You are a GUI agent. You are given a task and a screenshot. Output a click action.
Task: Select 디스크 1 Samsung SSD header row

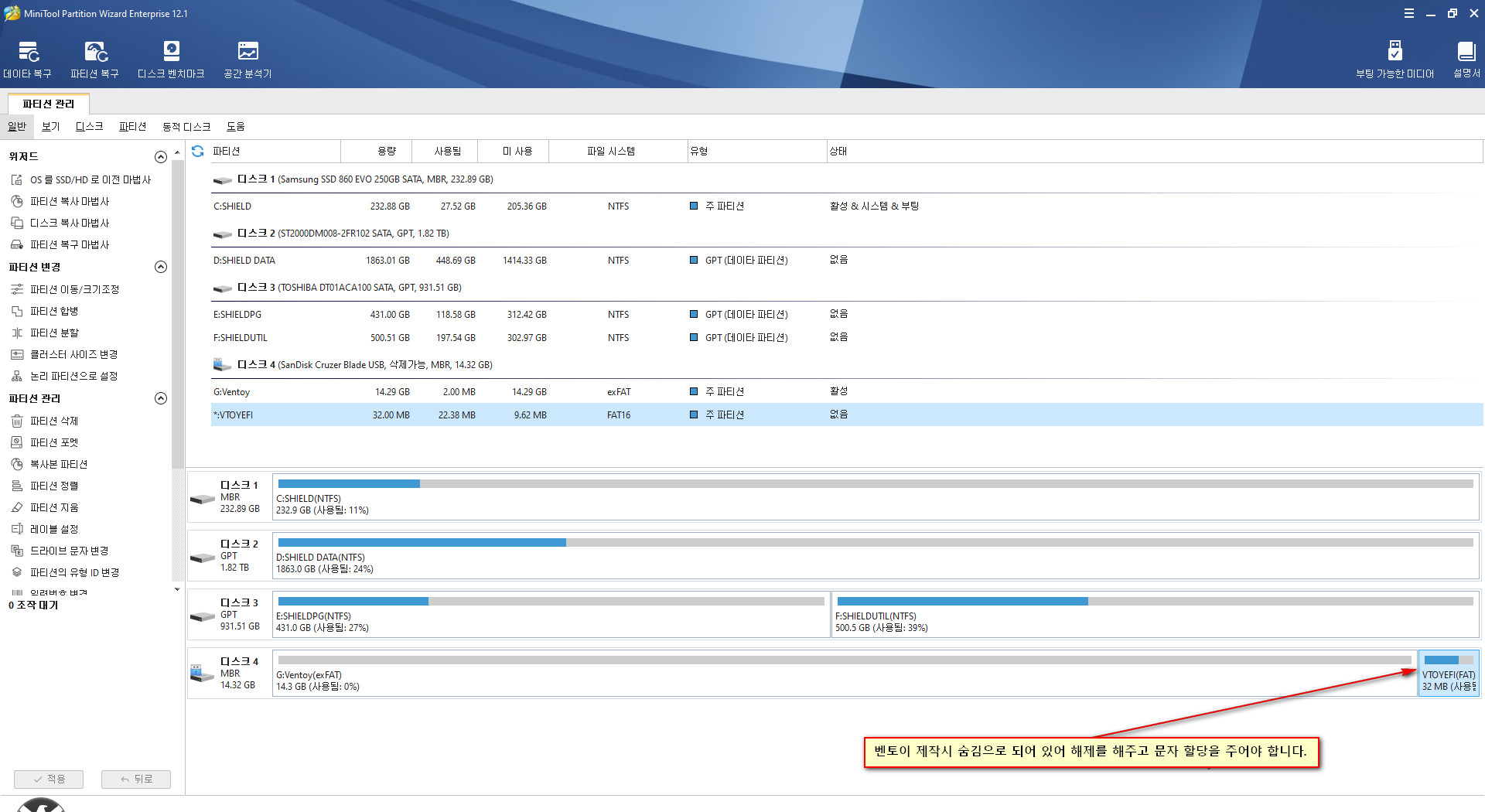click(x=847, y=179)
